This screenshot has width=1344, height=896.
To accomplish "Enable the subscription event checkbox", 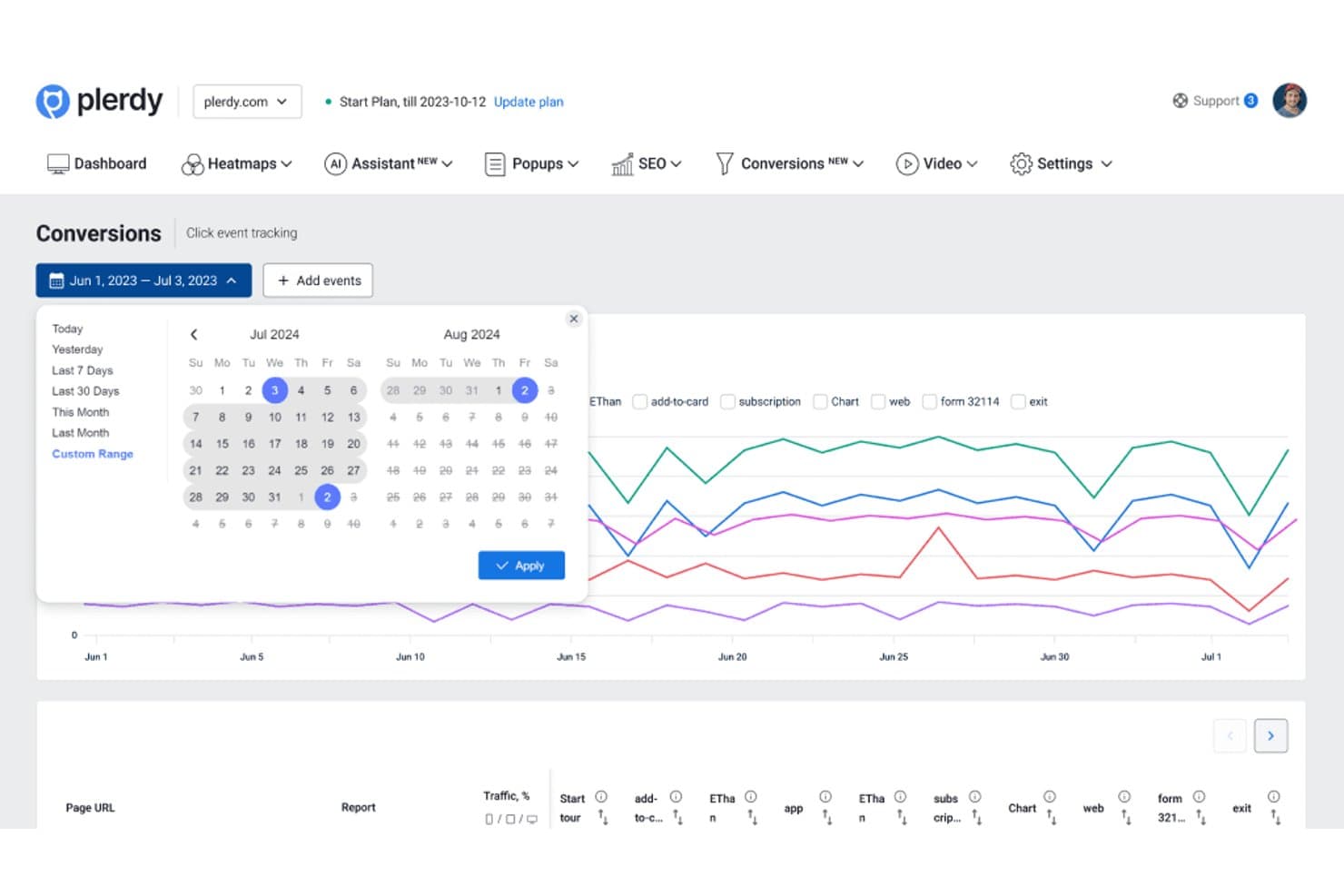I will click(x=727, y=401).
